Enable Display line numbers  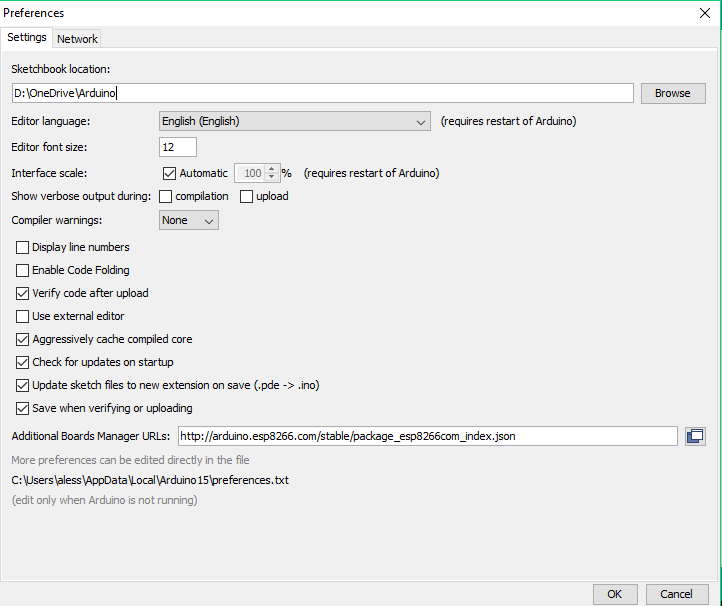pyautogui.click(x=22, y=247)
